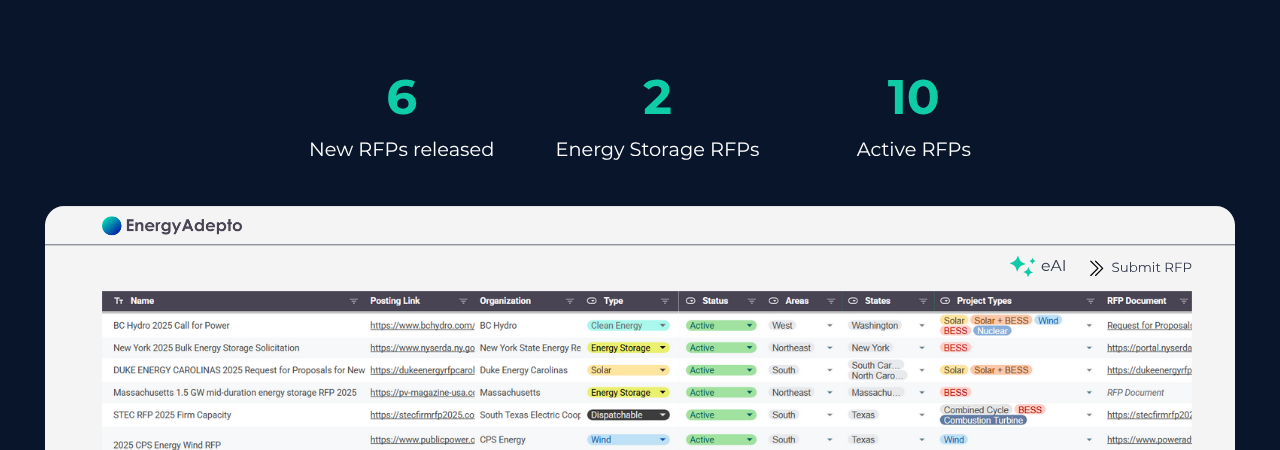Expand the Washington states dropdown arrow
Image resolution: width=1280 pixels, height=450 pixels.
(922, 326)
